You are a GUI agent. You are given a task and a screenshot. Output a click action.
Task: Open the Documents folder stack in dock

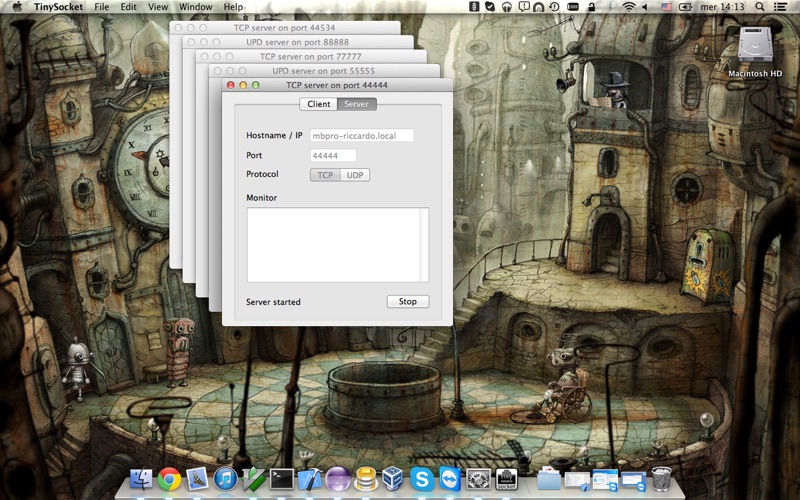coord(549,480)
